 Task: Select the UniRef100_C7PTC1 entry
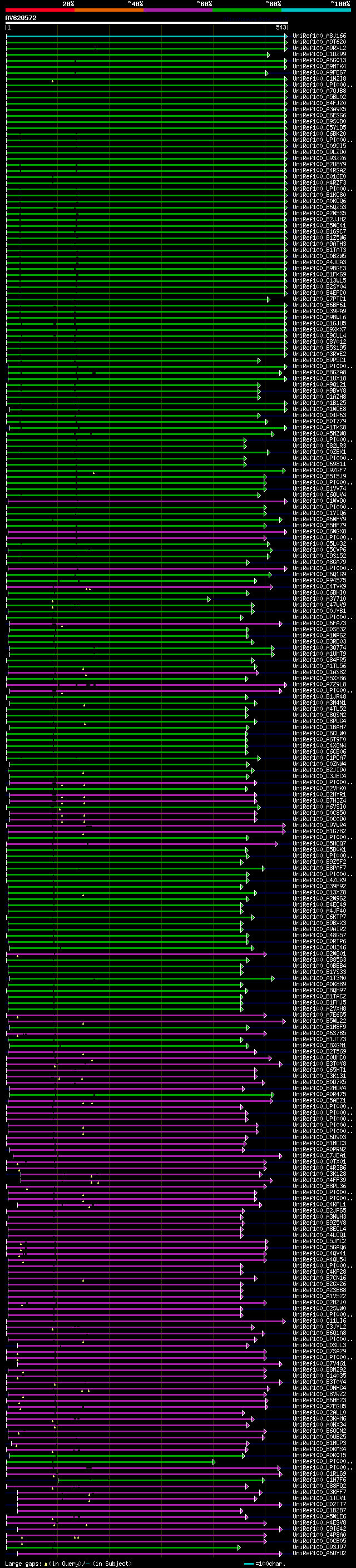319,299
